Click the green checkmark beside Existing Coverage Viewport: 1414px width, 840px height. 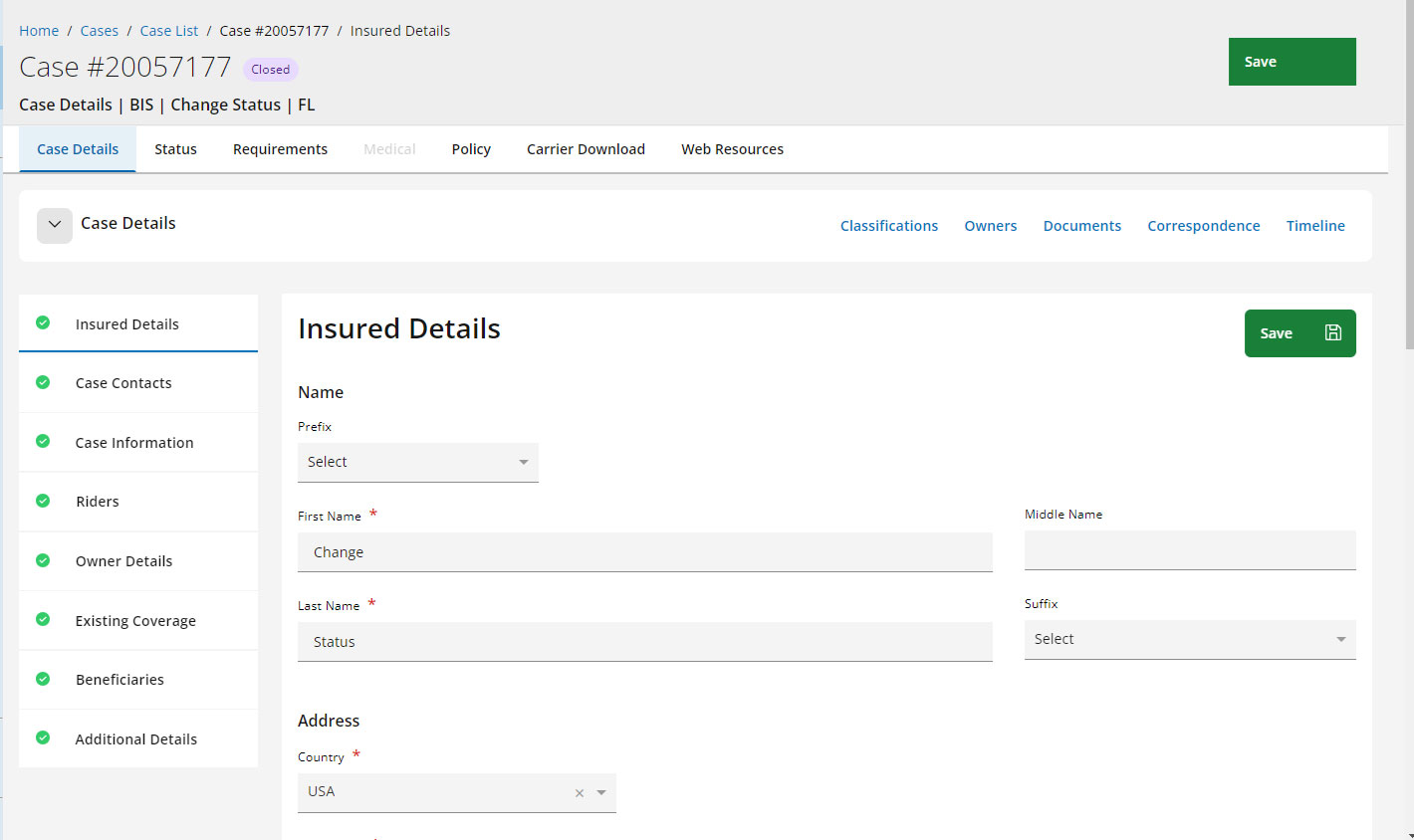(x=43, y=619)
